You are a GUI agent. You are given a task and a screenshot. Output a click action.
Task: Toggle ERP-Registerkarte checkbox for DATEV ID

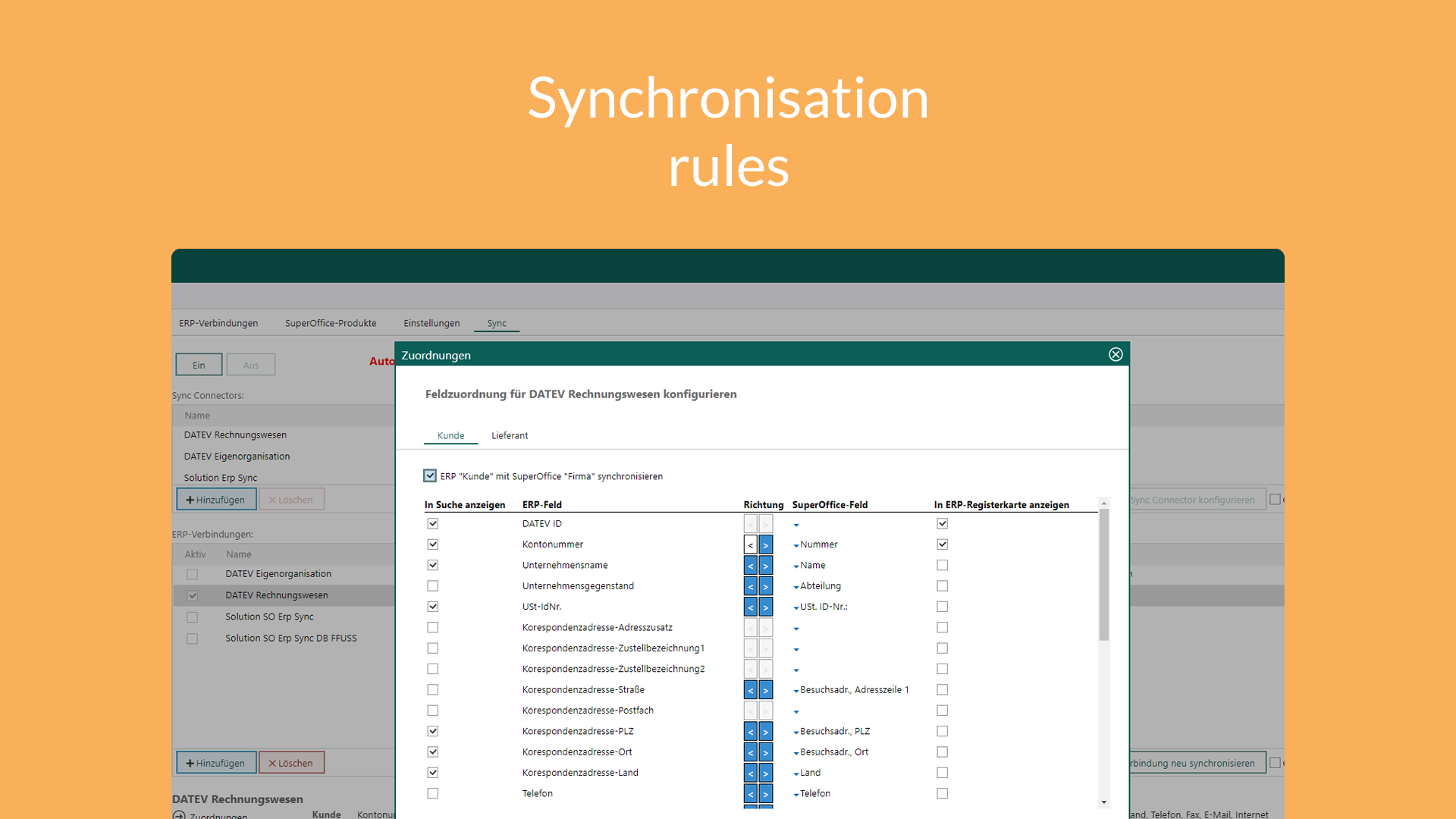point(943,523)
